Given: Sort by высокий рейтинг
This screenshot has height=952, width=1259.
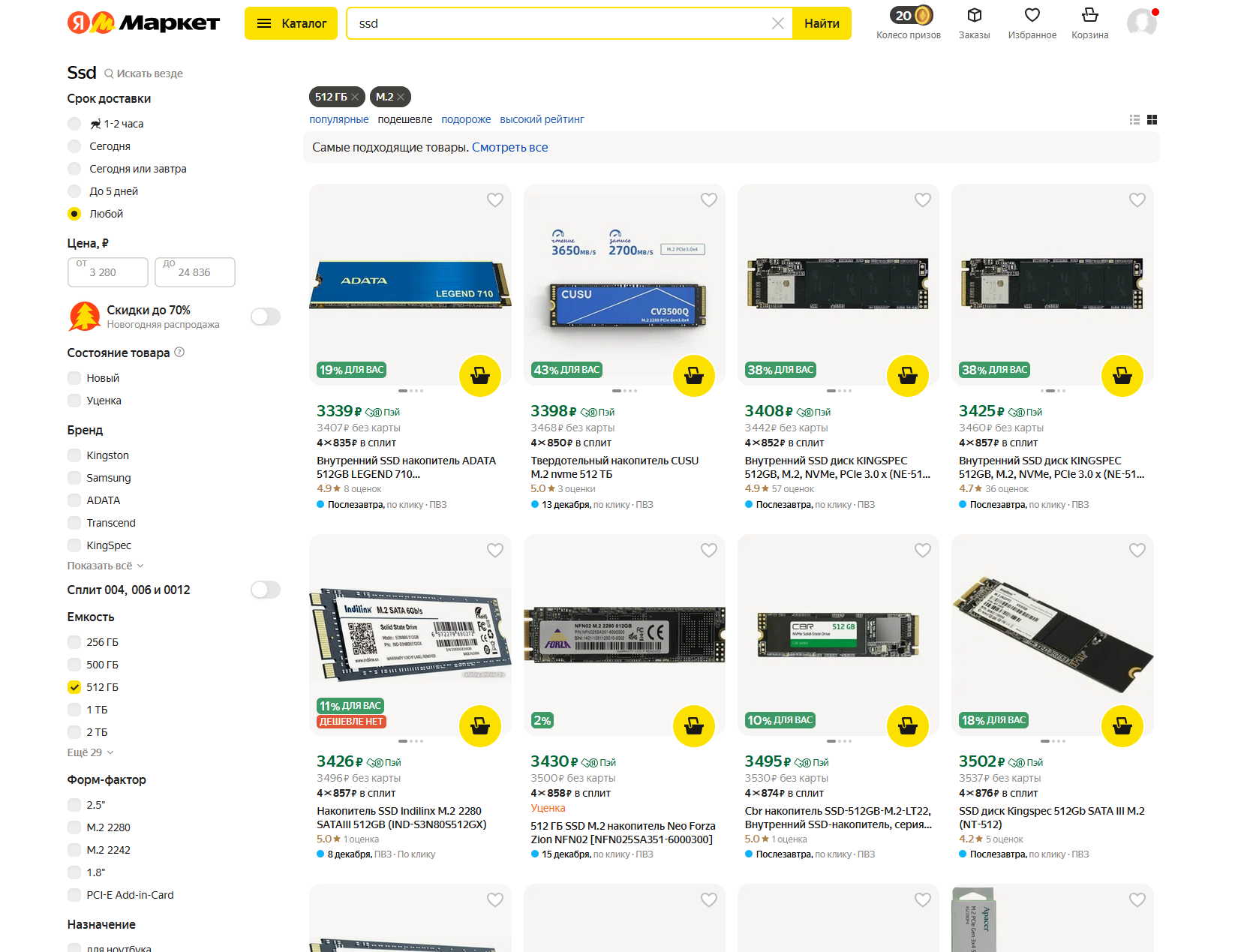Looking at the screenshot, I should click(x=542, y=119).
